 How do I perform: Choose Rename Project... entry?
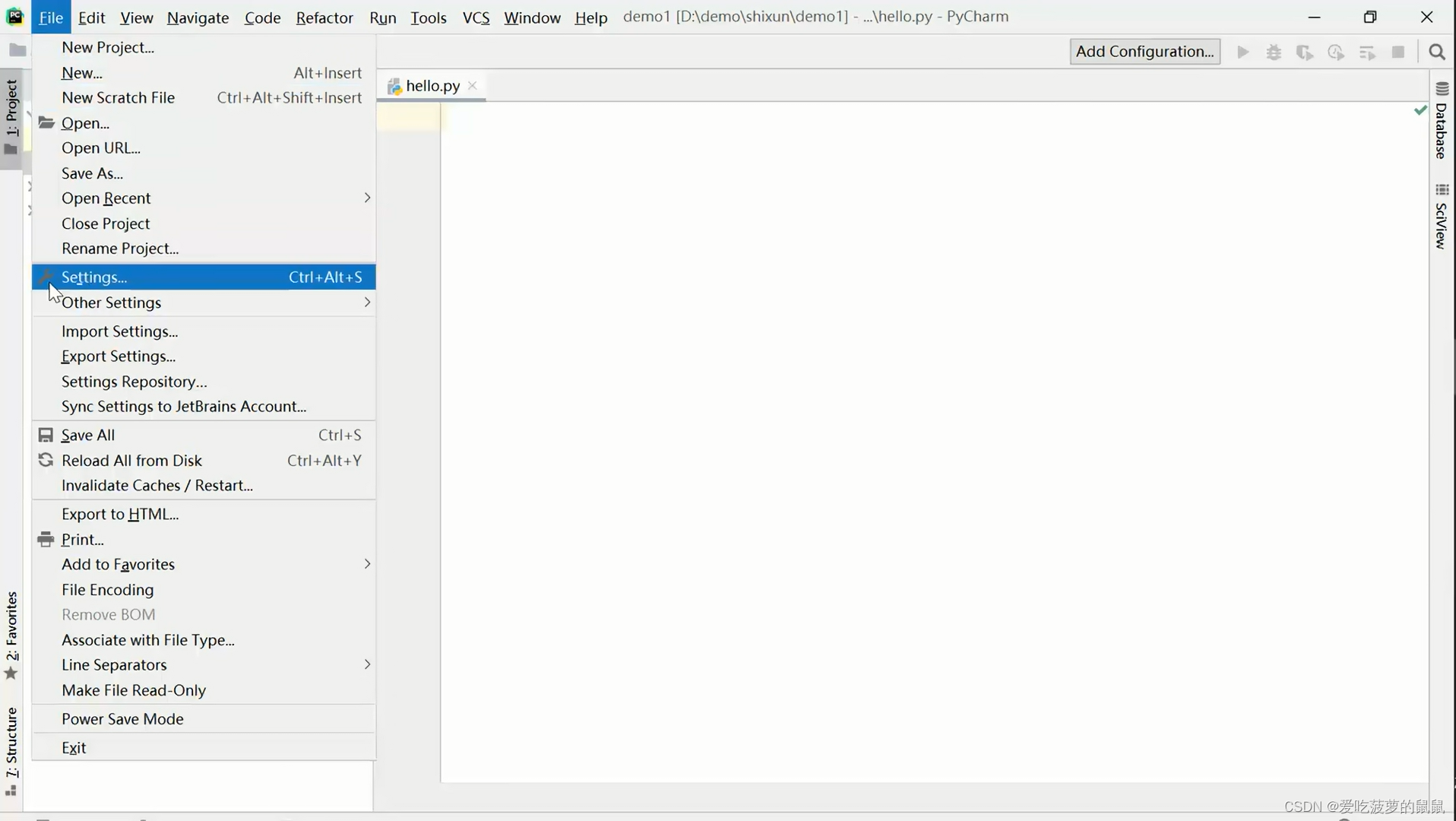(204, 249)
